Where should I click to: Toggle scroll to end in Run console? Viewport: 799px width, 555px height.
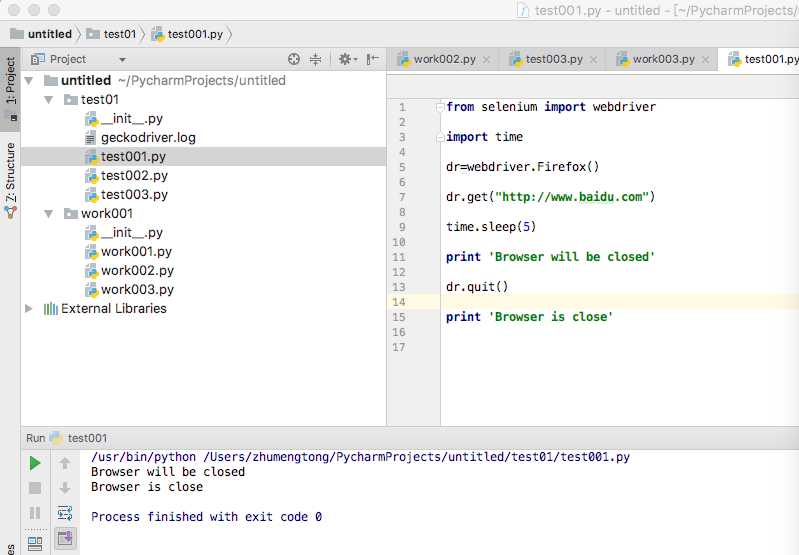coord(65,538)
